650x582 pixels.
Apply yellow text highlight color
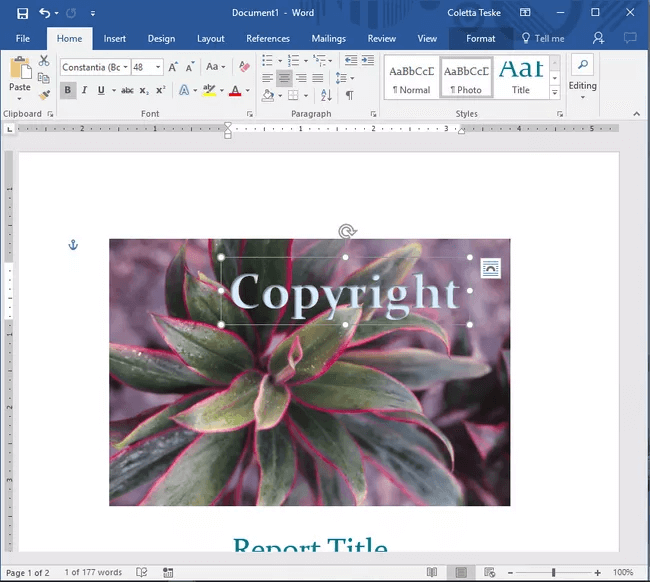(209, 90)
